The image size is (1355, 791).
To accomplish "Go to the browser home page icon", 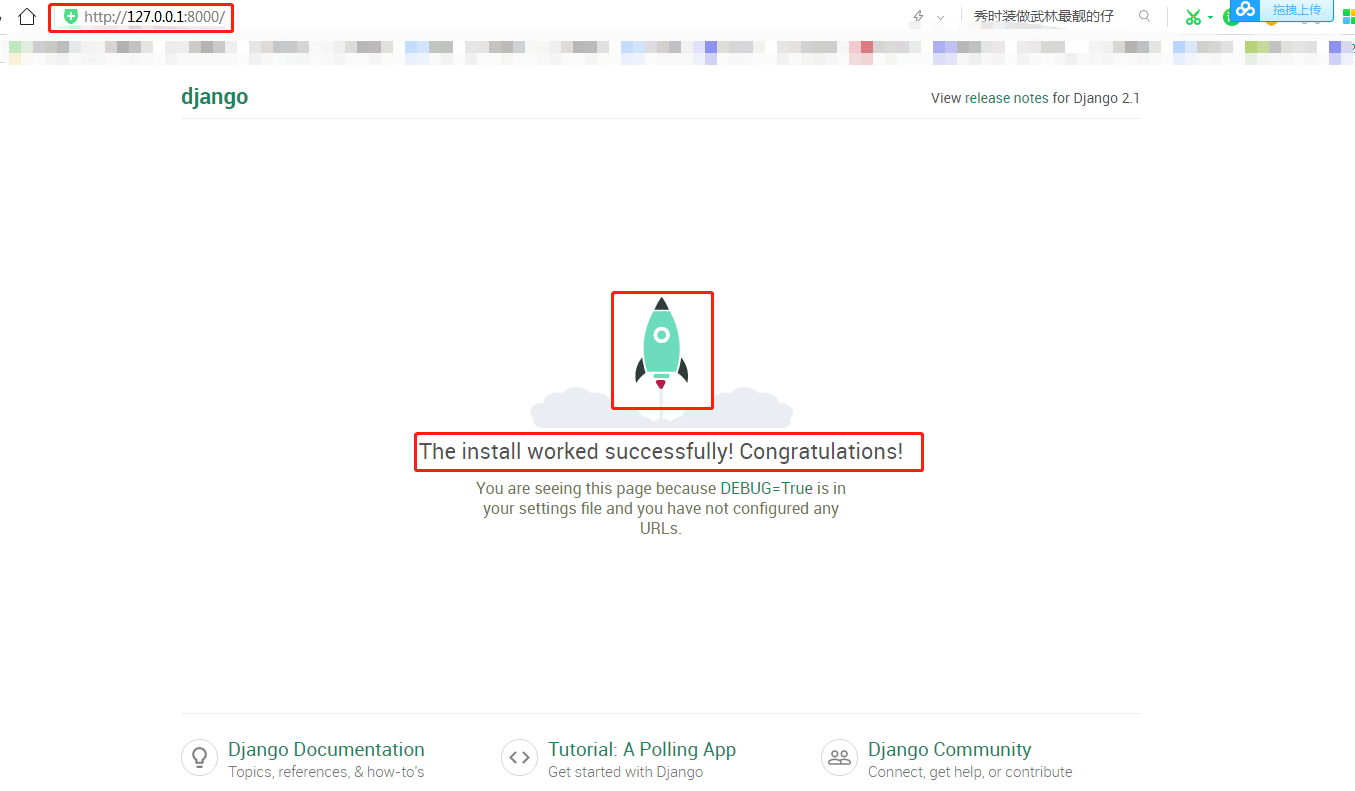I will click(x=27, y=17).
